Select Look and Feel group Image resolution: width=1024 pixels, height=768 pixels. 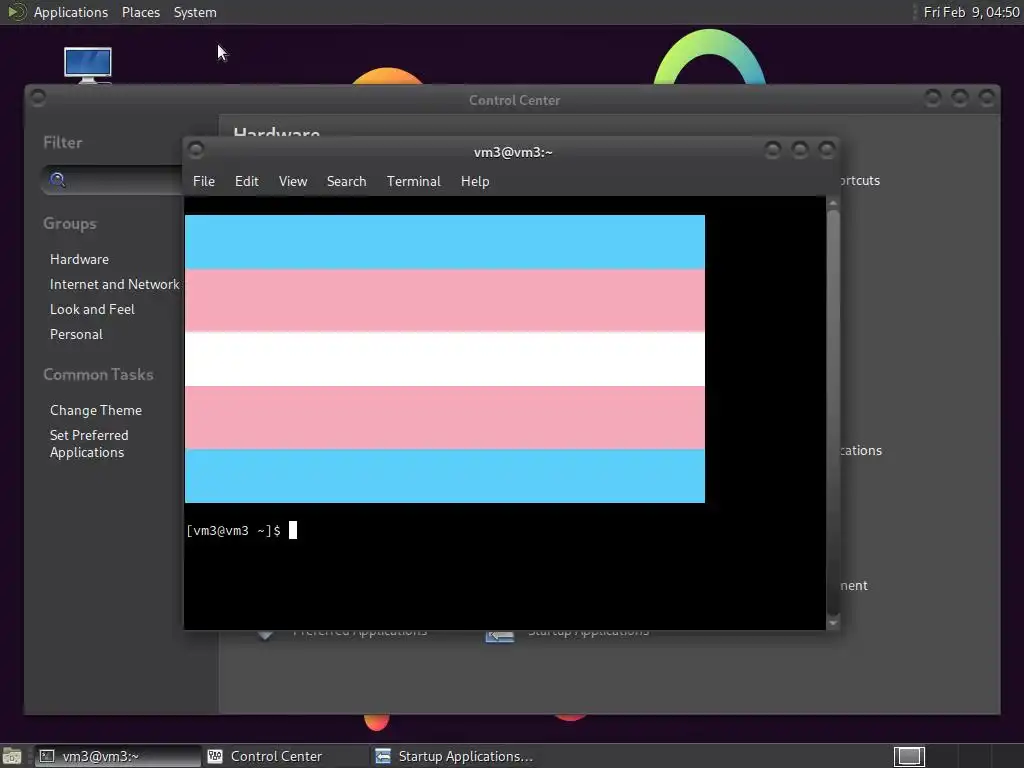[x=92, y=309]
